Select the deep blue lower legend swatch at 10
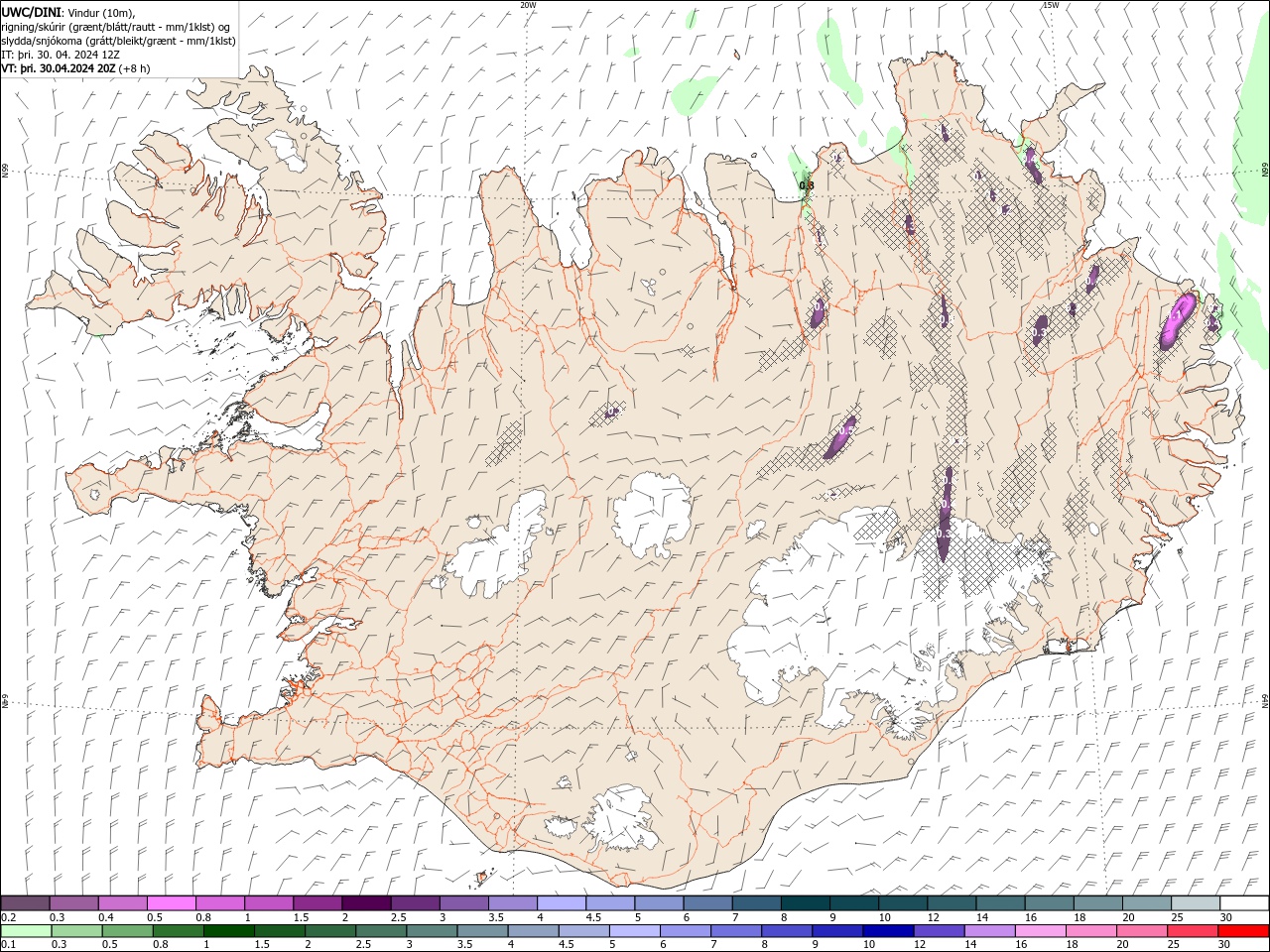 click(888, 931)
